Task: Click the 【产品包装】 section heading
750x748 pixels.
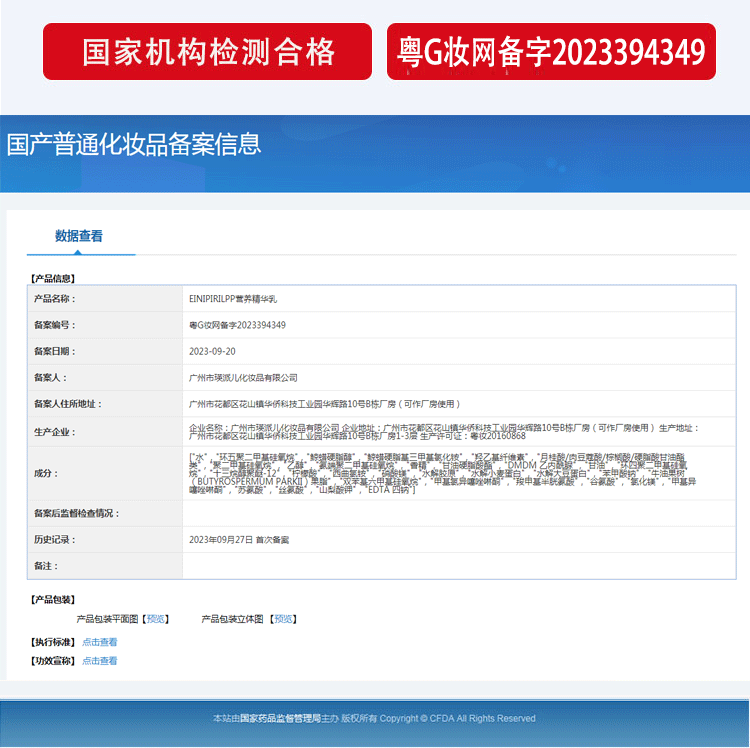Action: pos(53,599)
